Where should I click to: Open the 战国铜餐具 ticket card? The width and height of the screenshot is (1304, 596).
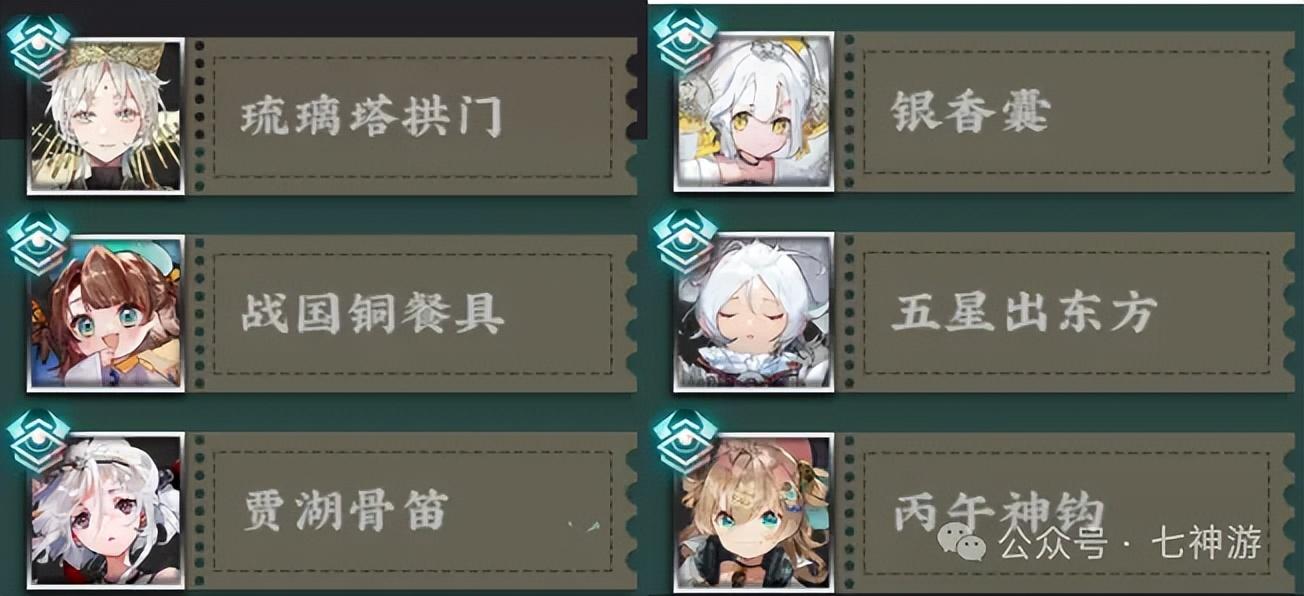(x=412, y=314)
